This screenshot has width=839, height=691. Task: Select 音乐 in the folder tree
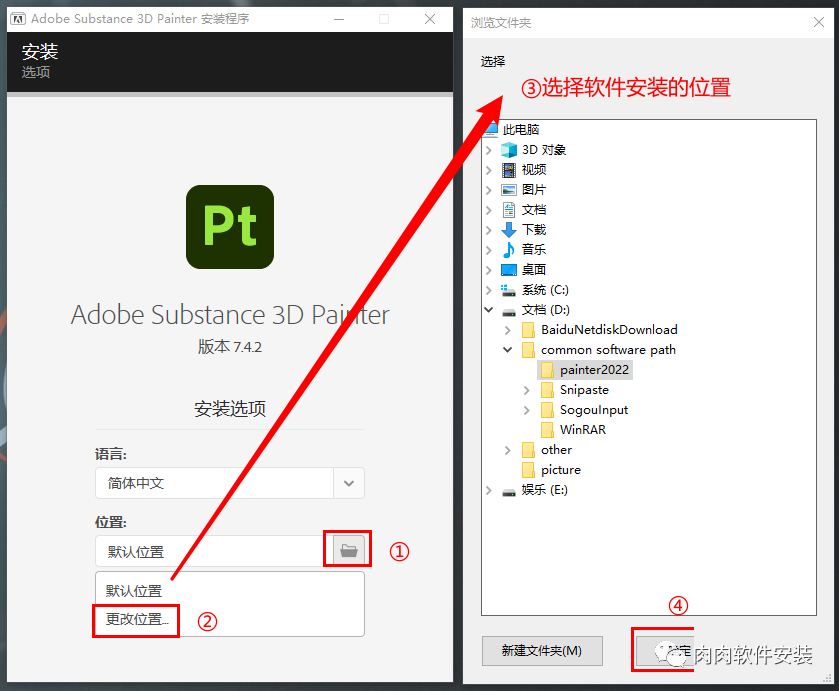(534, 249)
